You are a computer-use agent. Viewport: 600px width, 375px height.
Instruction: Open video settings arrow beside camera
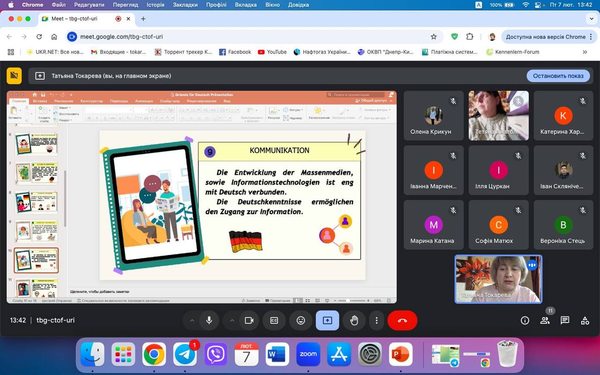(x=232, y=320)
